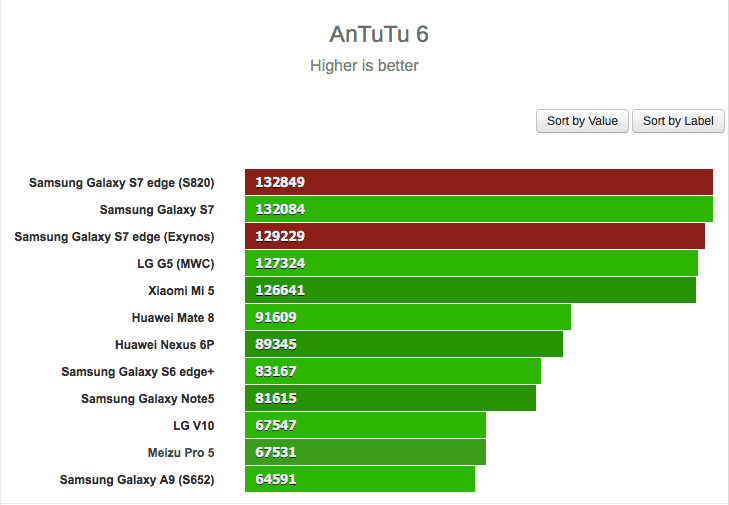The width and height of the screenshot is (729, 505).
Task: Click the Sort by Label button
Action: click(x=678, y=121)
